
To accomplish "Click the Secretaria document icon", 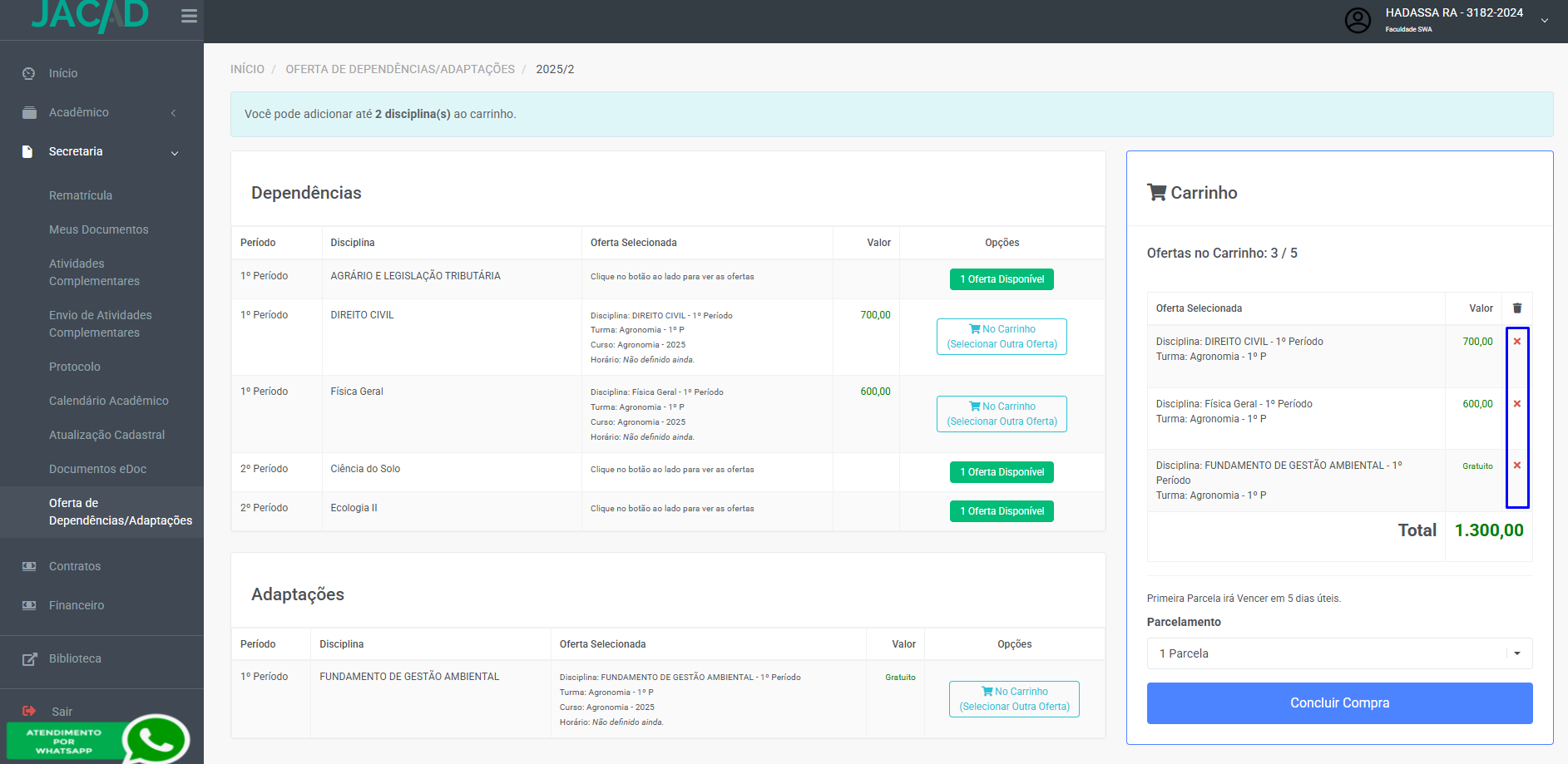I will (x=27, y=151).
